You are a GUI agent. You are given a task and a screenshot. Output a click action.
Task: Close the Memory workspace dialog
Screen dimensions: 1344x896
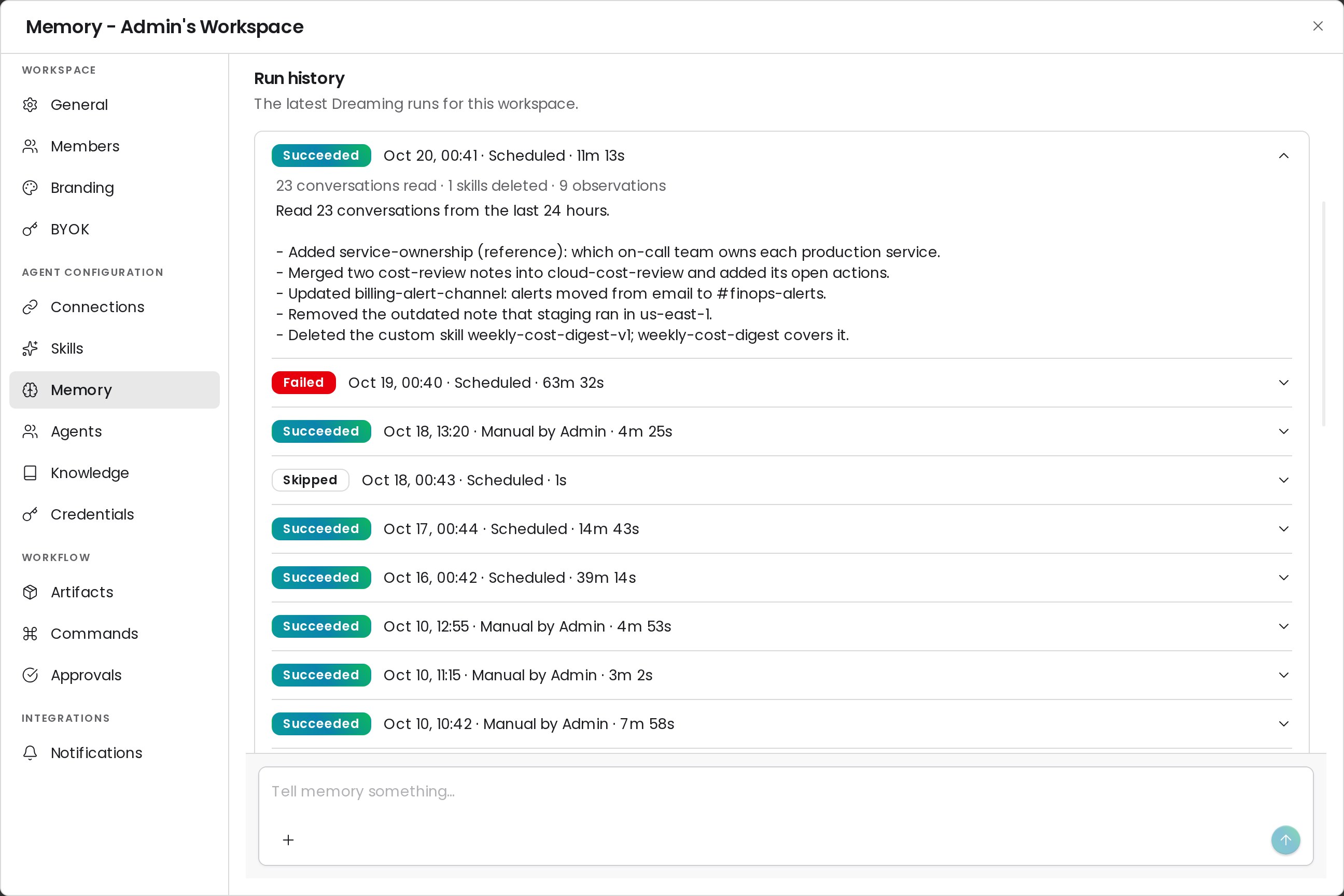coord(1318,26)
